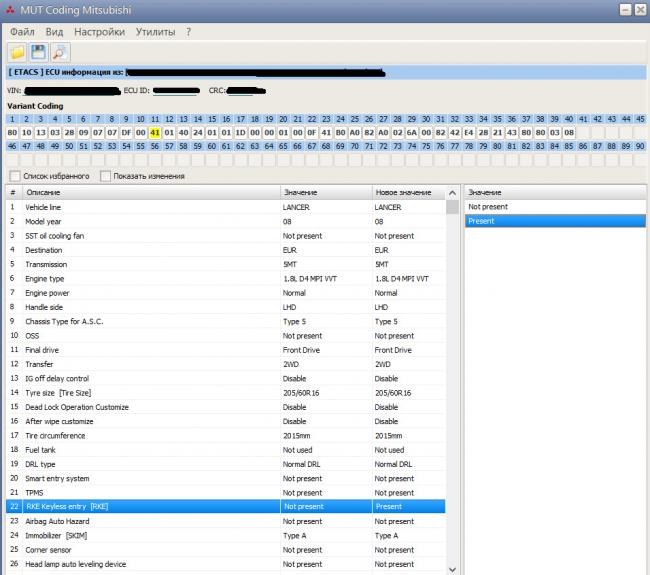Screen dimensions: 650x575
Task: Click the 'Новое значение' column header
Action: pos(403,192)
